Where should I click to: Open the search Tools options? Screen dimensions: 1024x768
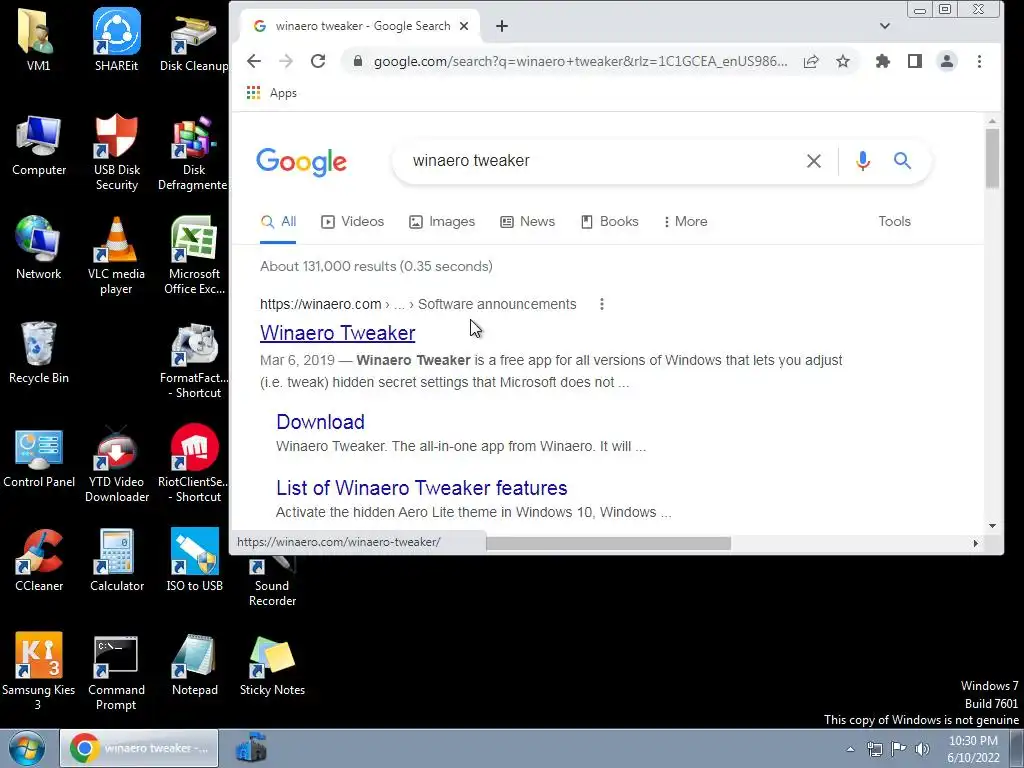point(894,221)
